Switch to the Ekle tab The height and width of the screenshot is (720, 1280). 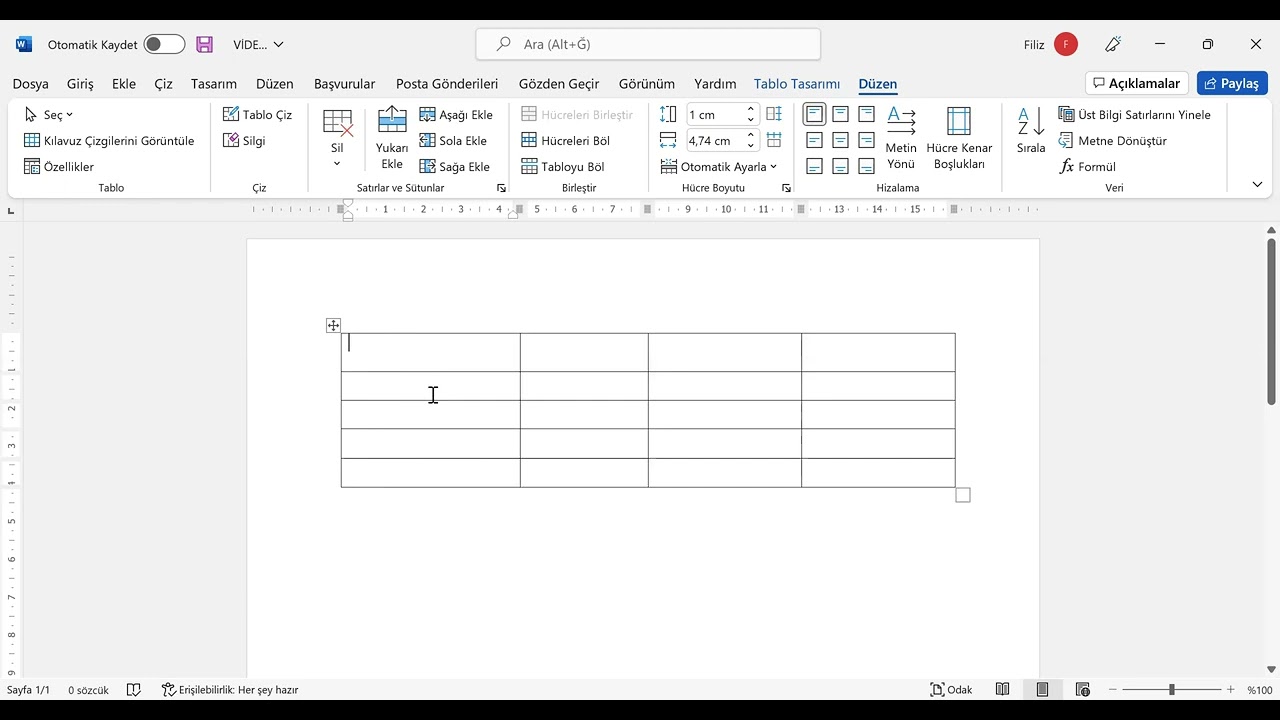pyautogui.click(x=124, y=84)
